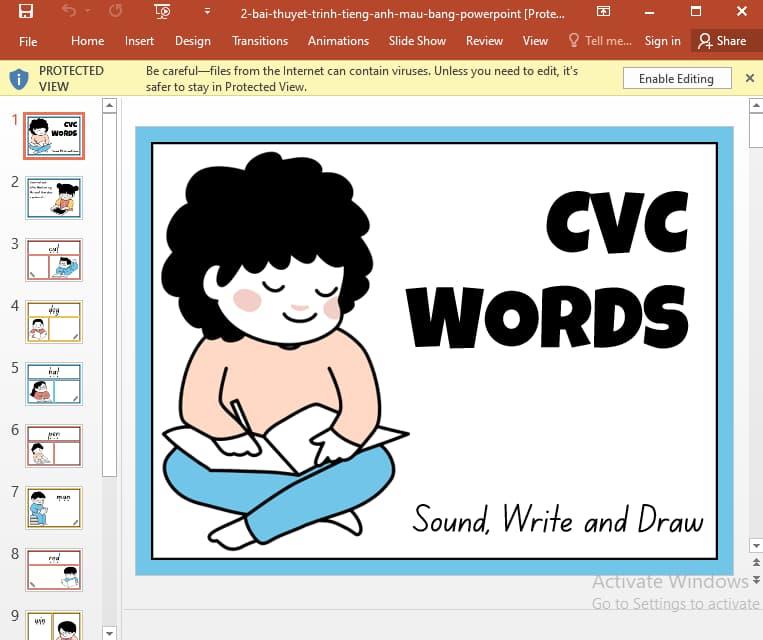
Task: Select slide 7 thumbnail
Action: coord(54,508)
